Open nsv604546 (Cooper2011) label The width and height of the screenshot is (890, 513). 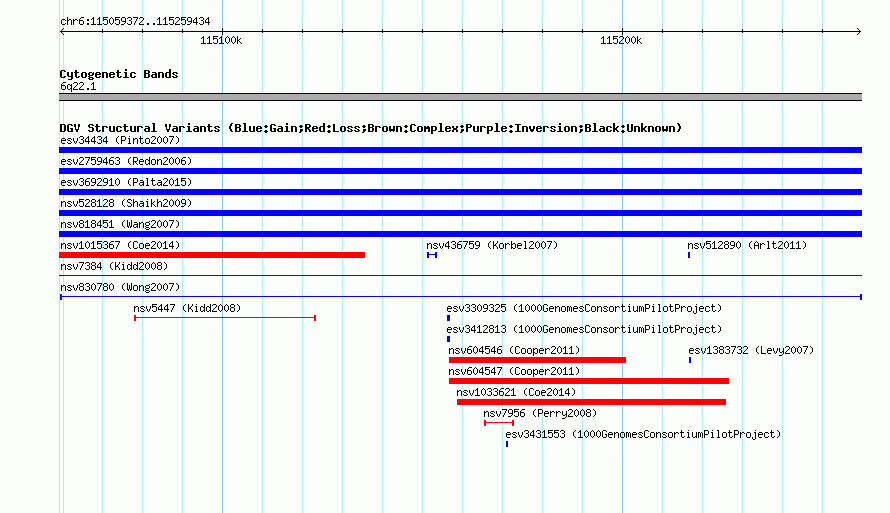tap(514, 350)
